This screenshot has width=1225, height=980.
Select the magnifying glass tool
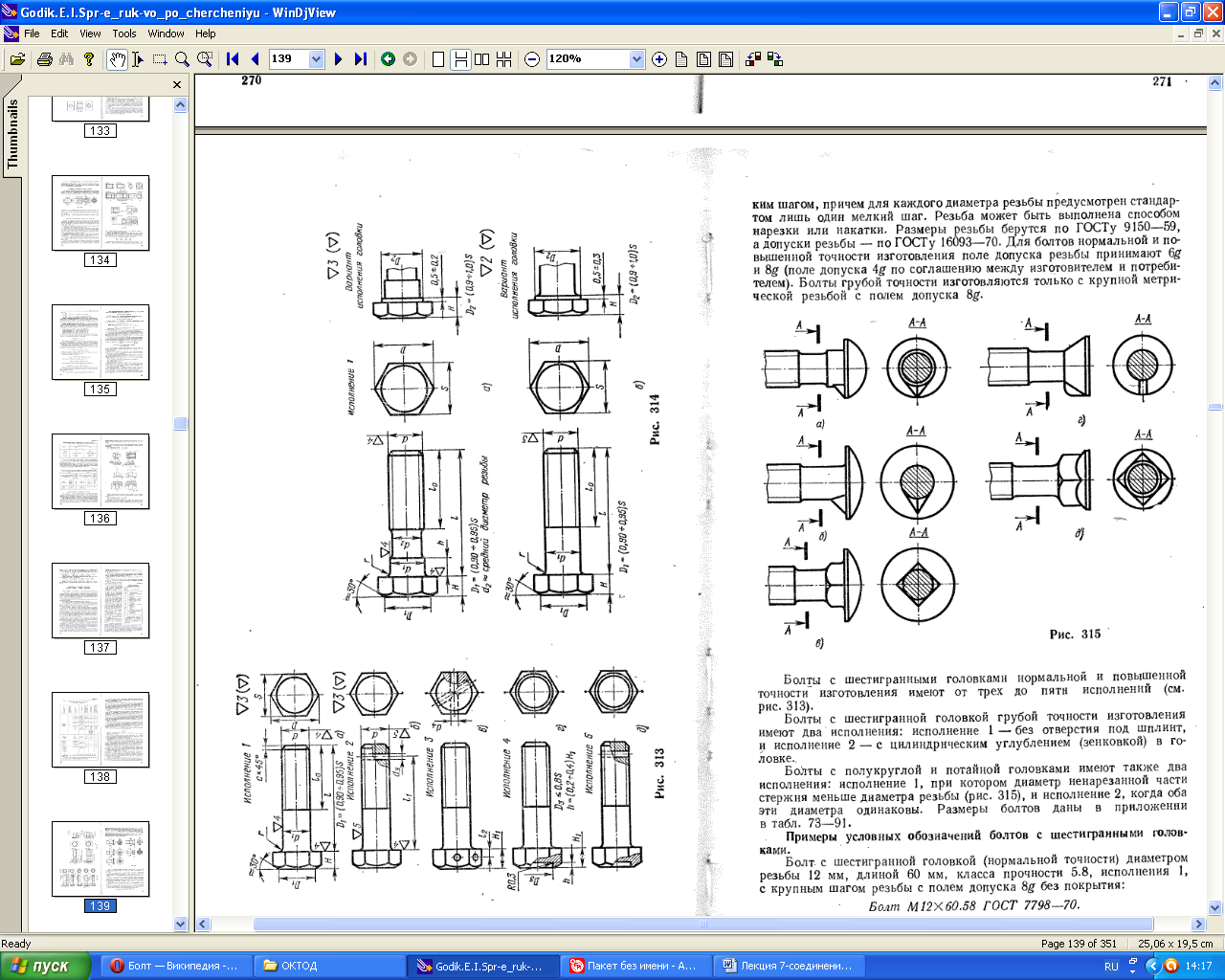tap(182, 59)
